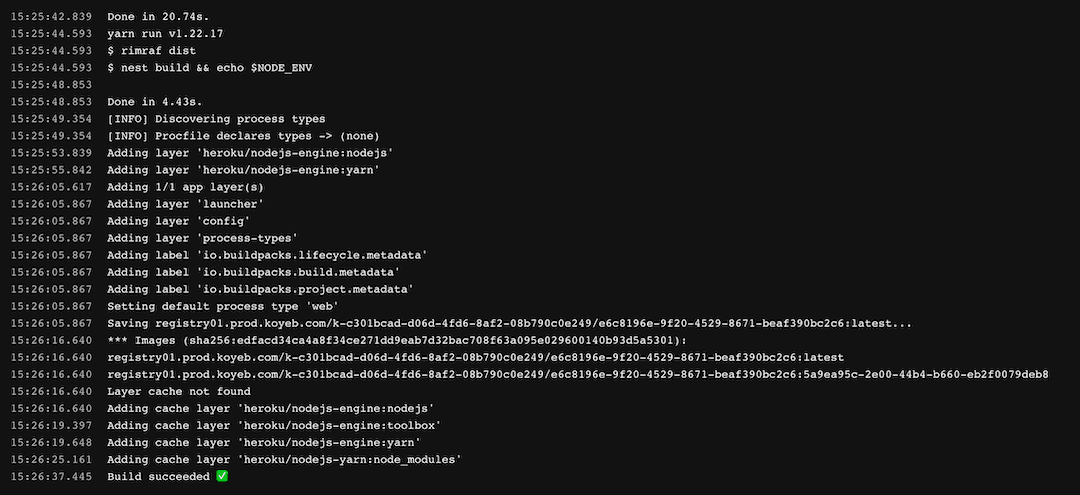
Task: Click the 'Build succeeded' log message
Action: click(x=159, y=477)
